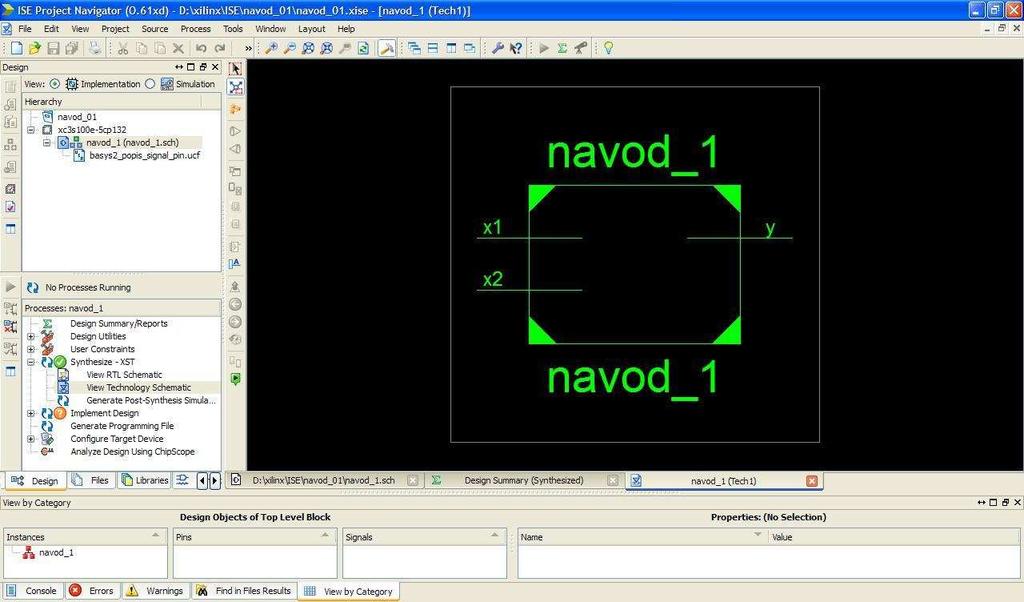Click the Zoom In magnifier icon

click(271, 48)
